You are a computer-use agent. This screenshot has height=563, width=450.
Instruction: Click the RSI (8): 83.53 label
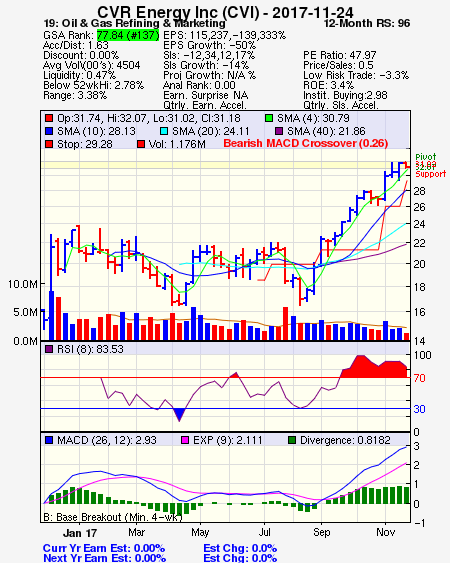click(x=90, y=349)
